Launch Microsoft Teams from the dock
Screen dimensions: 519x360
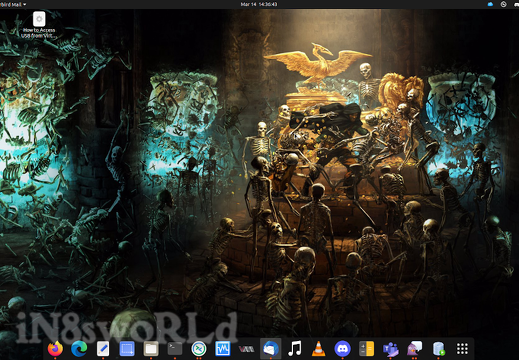tap(390, 349)
